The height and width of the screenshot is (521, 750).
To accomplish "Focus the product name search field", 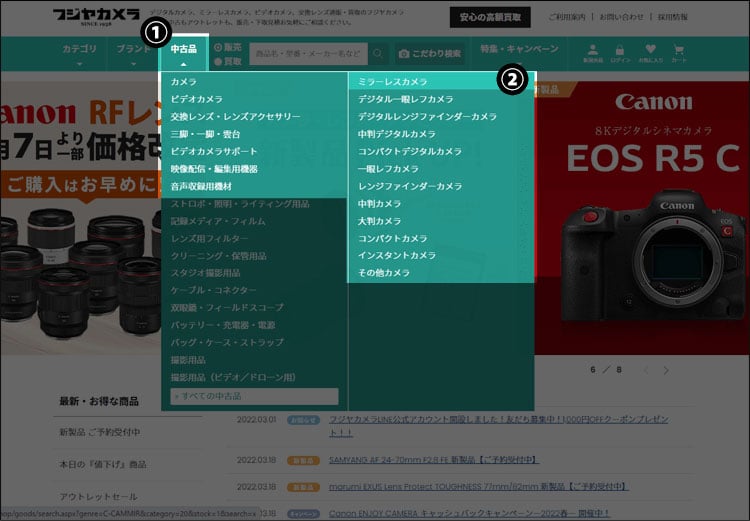I will [x=309, y=54].
